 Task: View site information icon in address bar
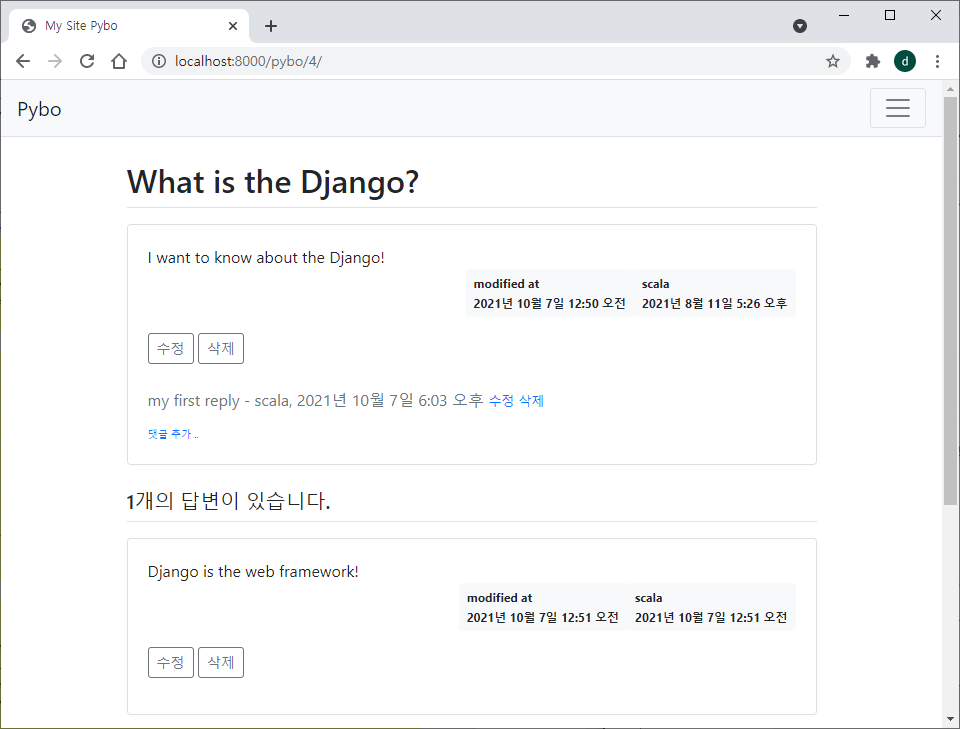[x=159, y=61]
